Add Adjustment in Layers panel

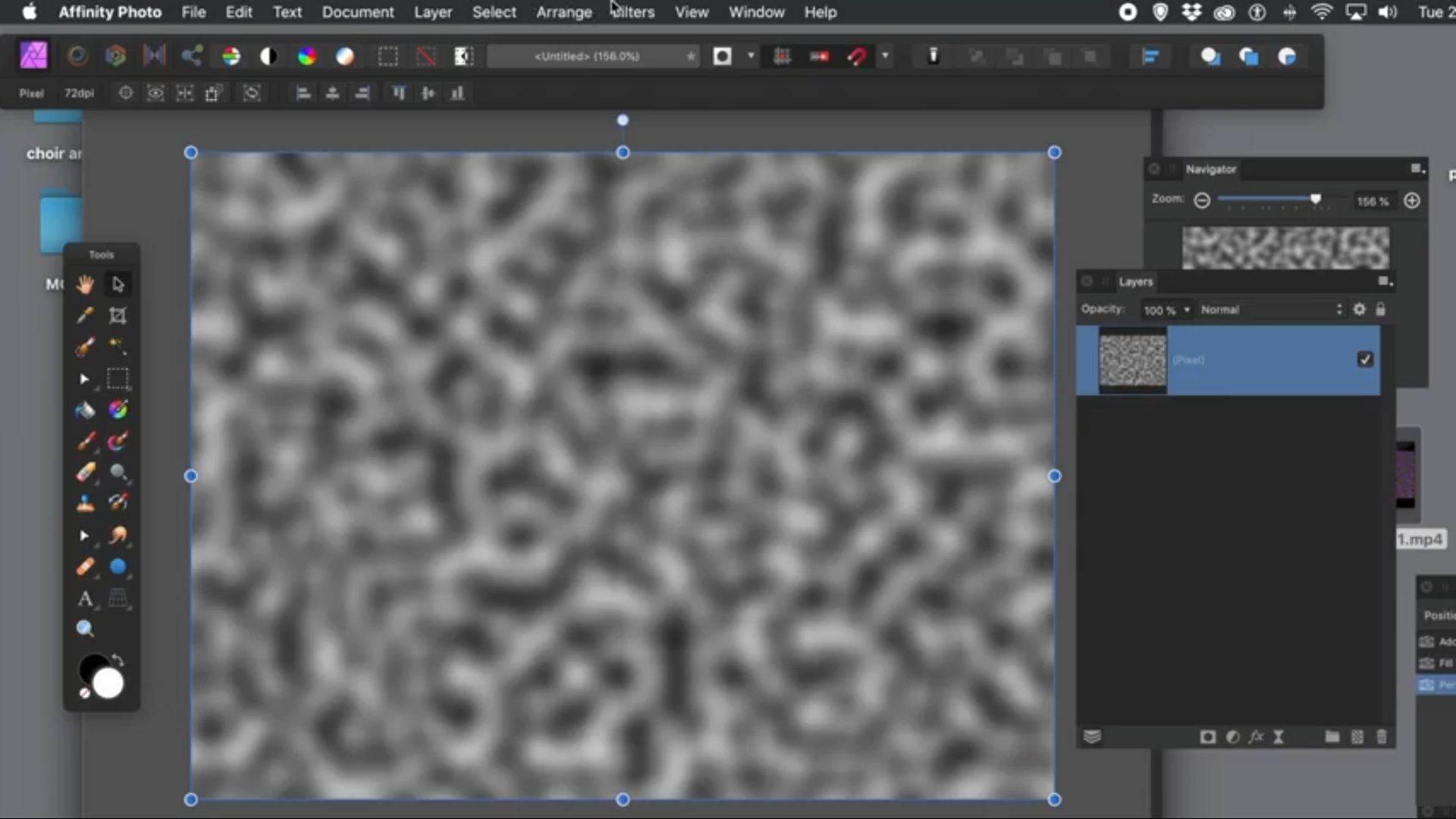click(x=1233, y=737)
